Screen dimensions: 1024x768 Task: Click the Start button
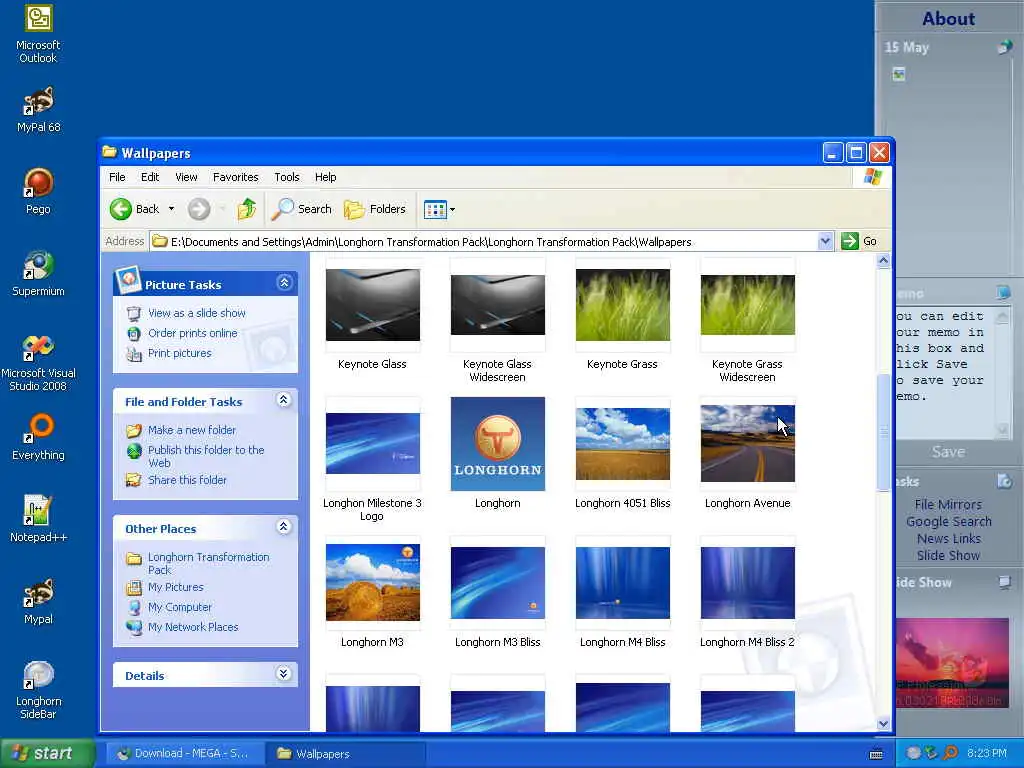(x=47, y=753)
